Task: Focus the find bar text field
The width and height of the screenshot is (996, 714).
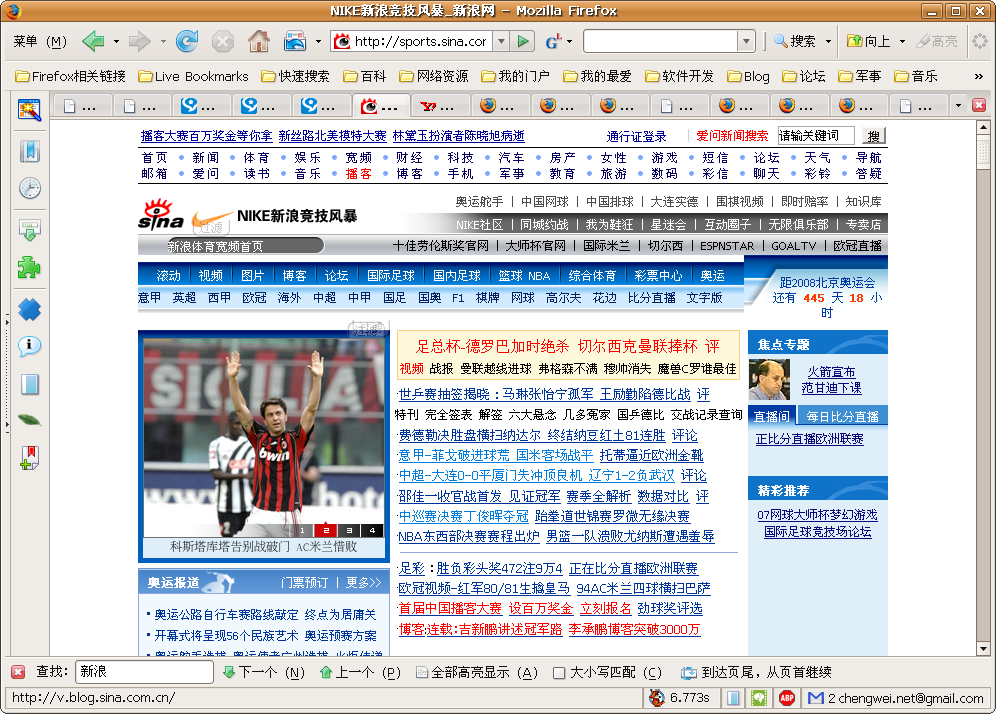Action: 144,672
